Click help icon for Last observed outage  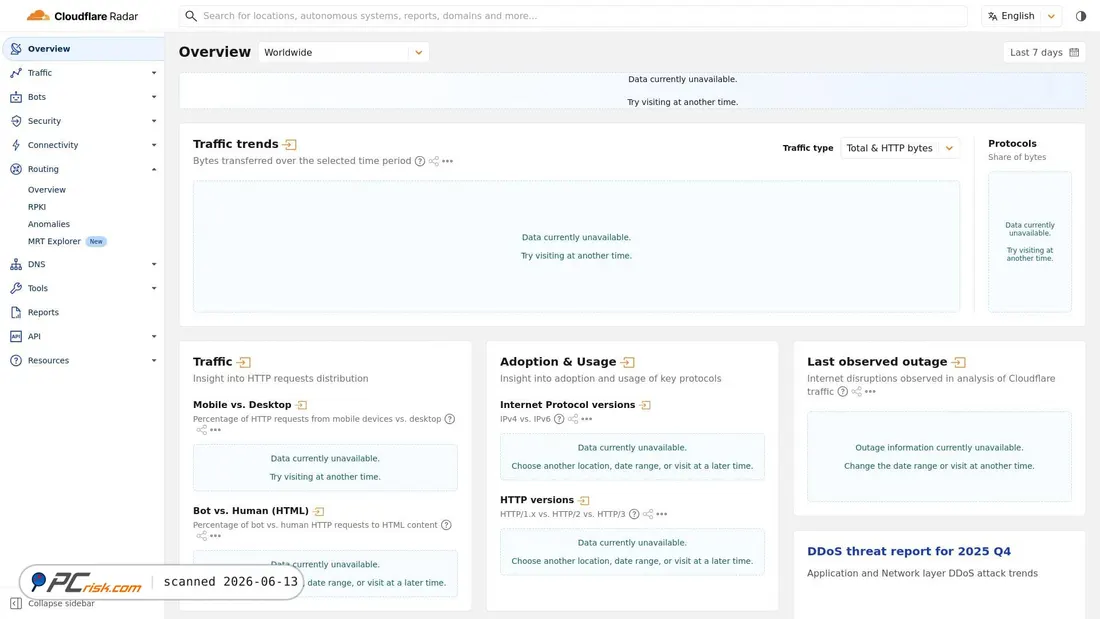tap(843, 392)
